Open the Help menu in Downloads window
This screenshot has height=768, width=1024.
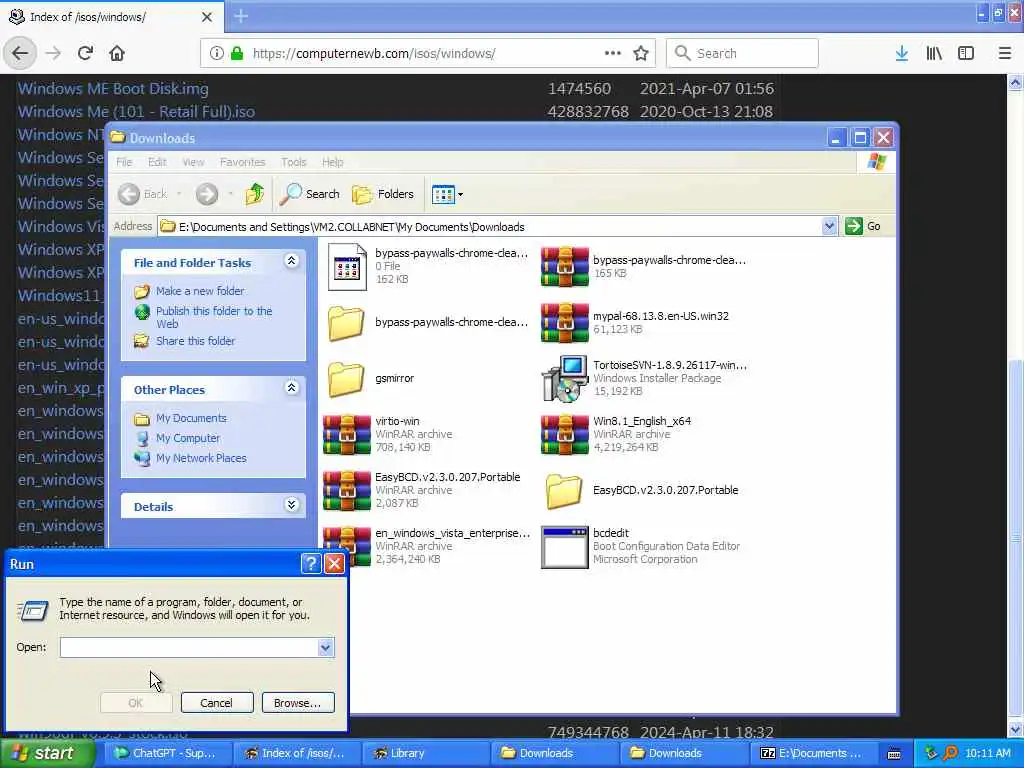pyautogui.click(x=332, y=162)
